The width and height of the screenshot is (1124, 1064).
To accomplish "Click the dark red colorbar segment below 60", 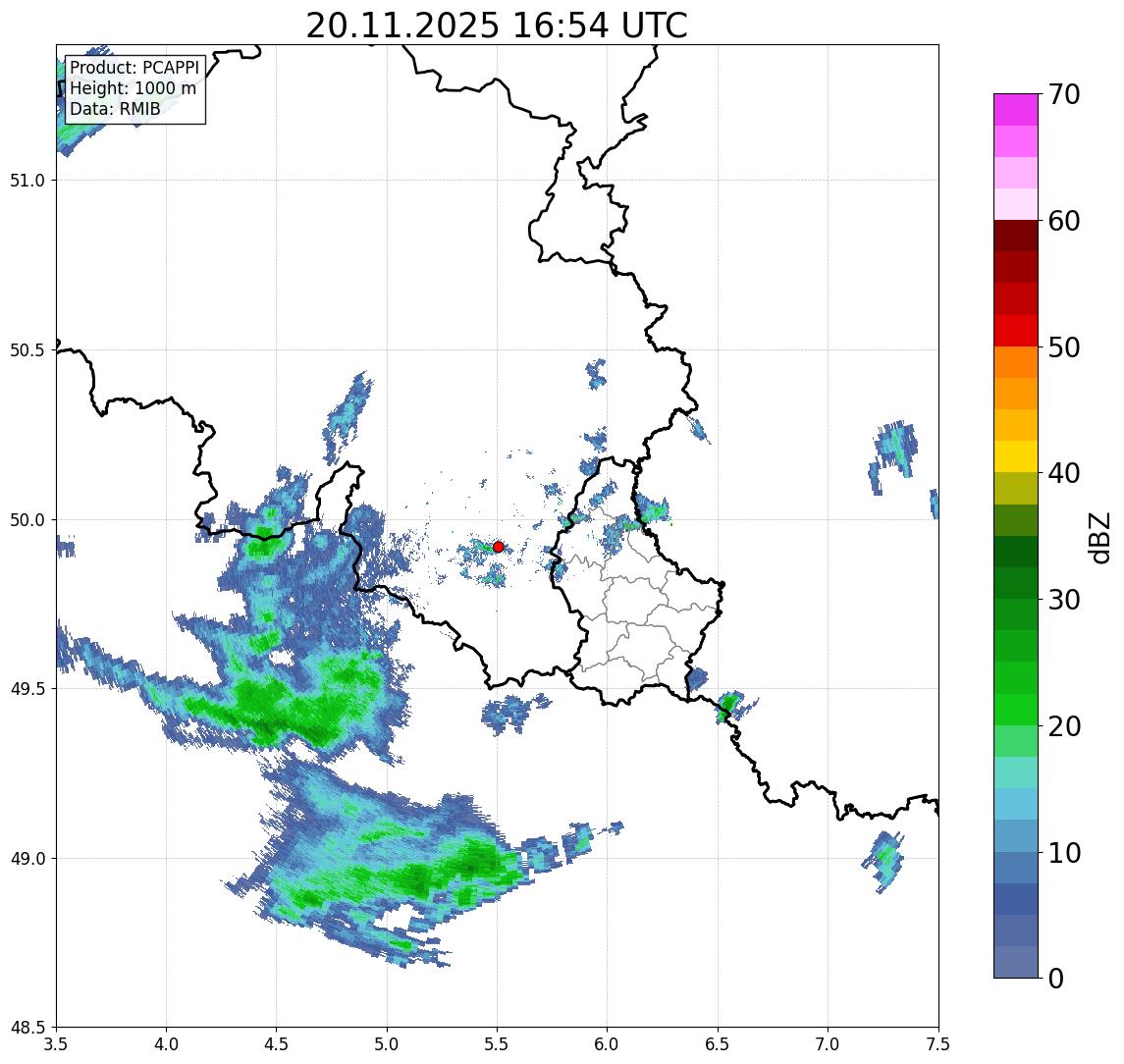I will [1016, 236].
